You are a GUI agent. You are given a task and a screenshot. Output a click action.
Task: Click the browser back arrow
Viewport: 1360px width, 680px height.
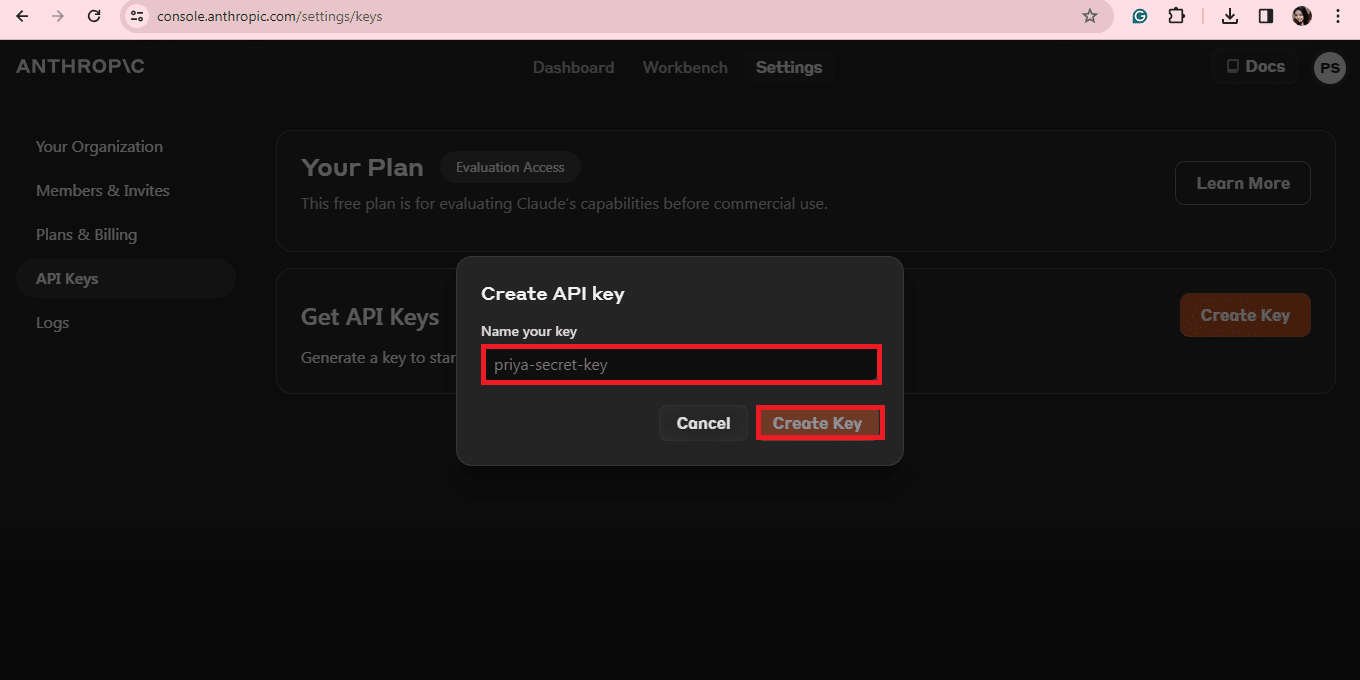click(x=22, y=16)
